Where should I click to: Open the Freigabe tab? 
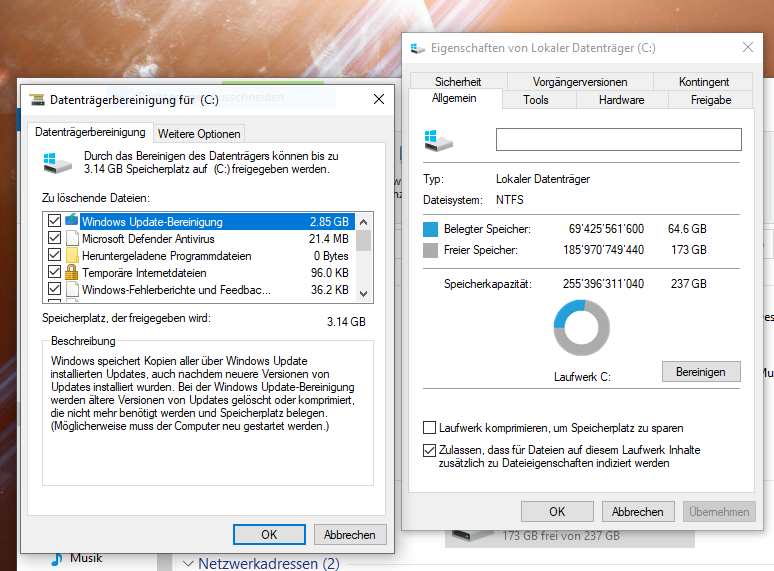(711, 100)
